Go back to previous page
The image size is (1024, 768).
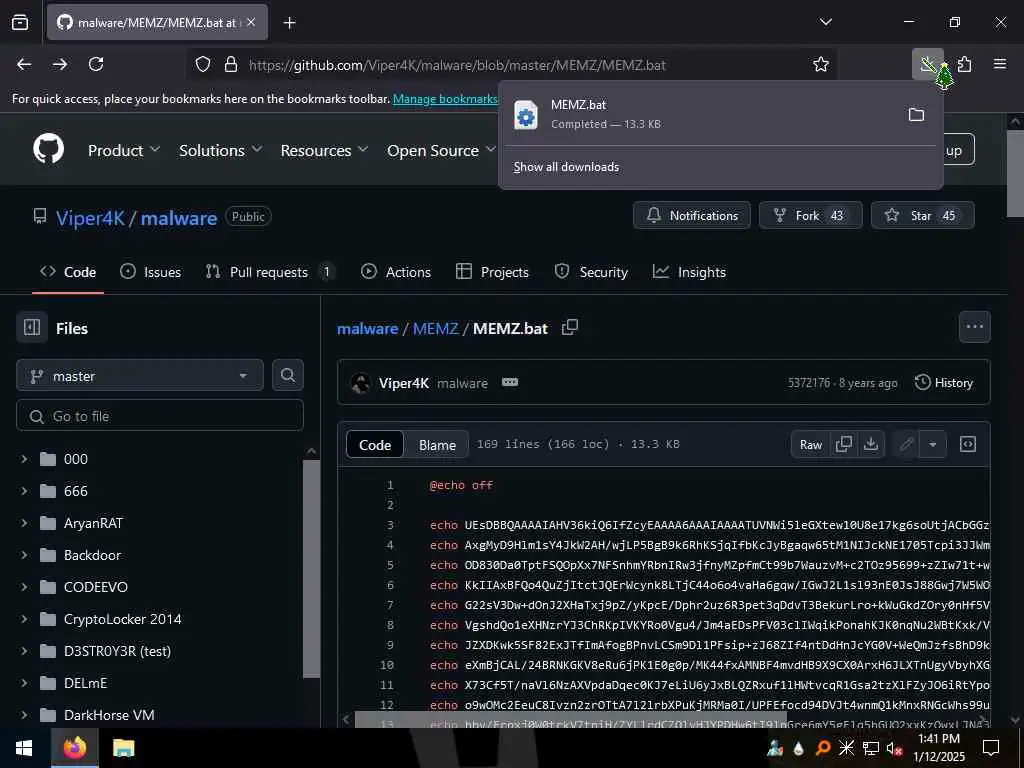tap(24, 64)
